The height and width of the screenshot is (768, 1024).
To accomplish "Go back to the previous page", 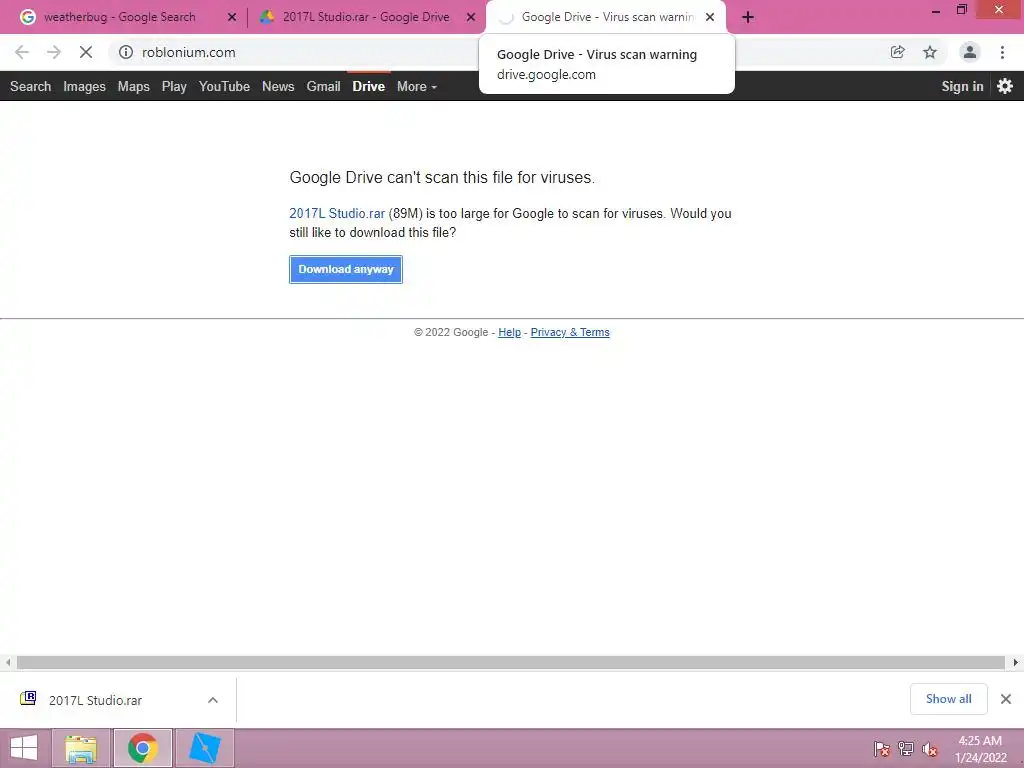I will (22, 52).
